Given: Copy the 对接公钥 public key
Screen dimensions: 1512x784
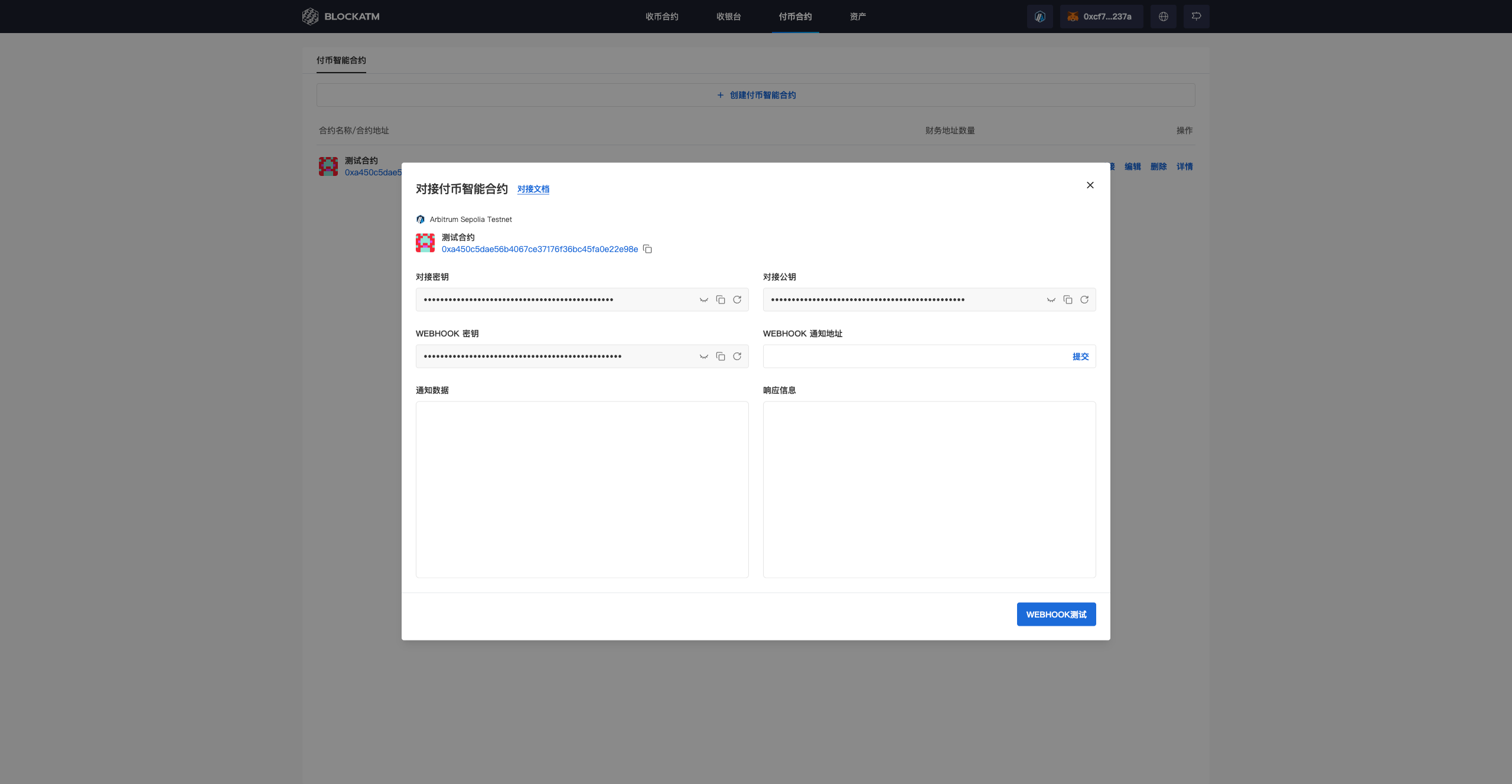Looking at the screenshot, I should (x=1068, y=300).
